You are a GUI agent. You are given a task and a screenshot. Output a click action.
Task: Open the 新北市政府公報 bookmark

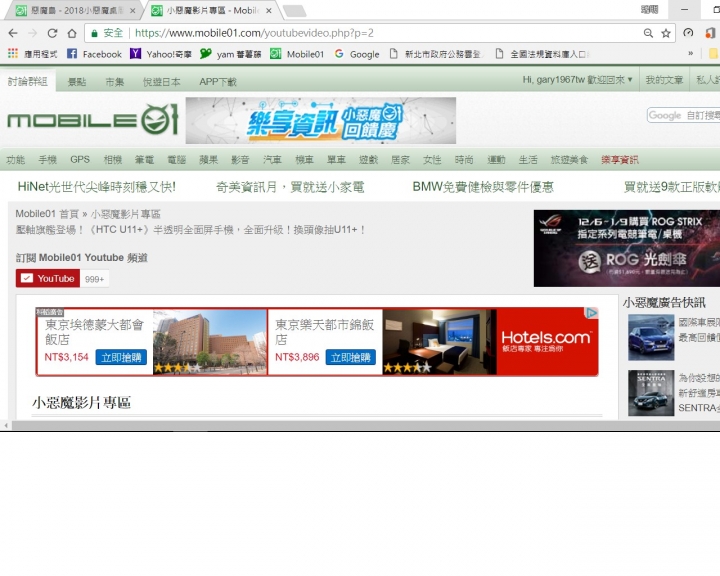point(435,54)
